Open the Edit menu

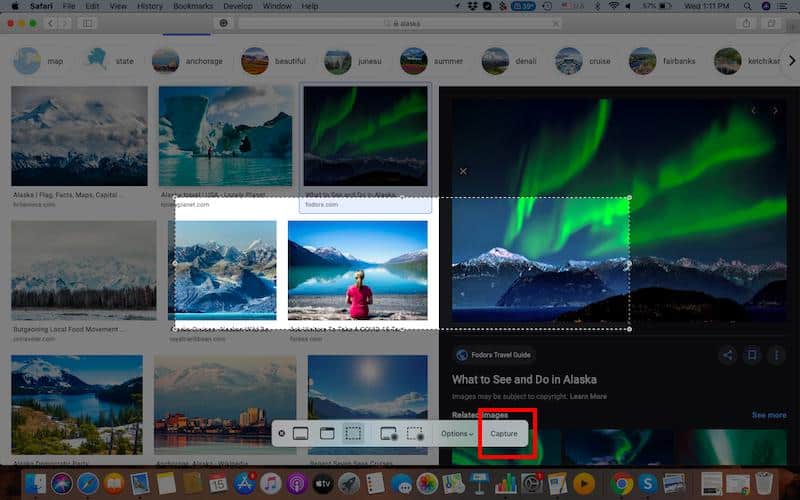pyautogui.click(x=92, y=6)
